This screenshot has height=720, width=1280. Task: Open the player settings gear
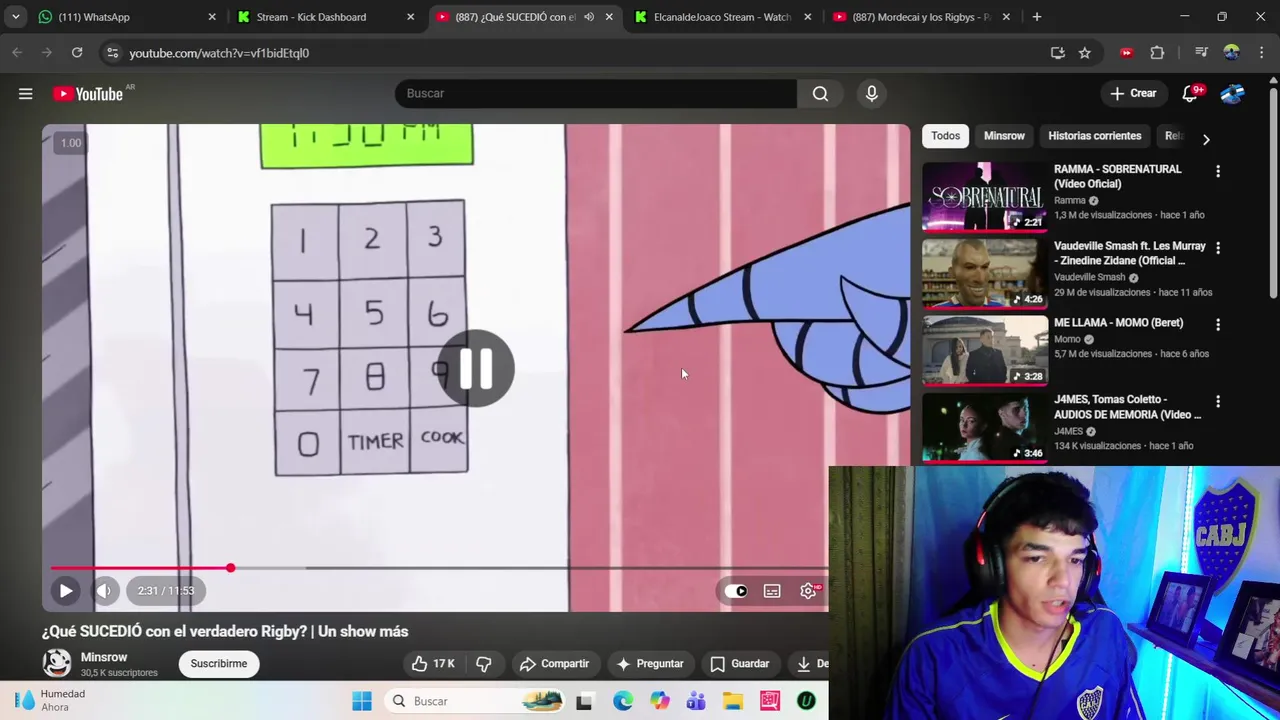(x=808, y=591)
